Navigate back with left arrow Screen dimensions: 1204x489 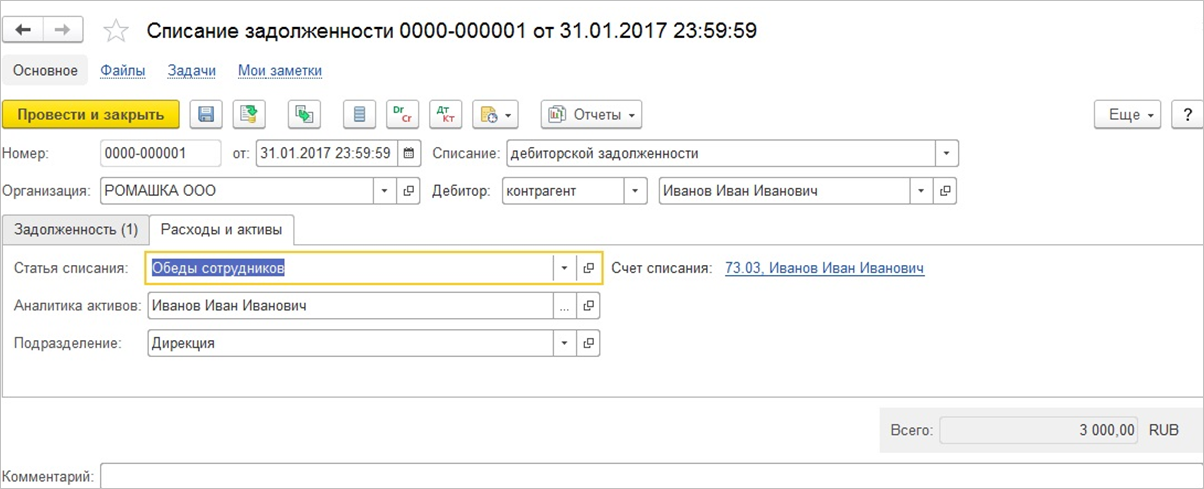(24, 30)
